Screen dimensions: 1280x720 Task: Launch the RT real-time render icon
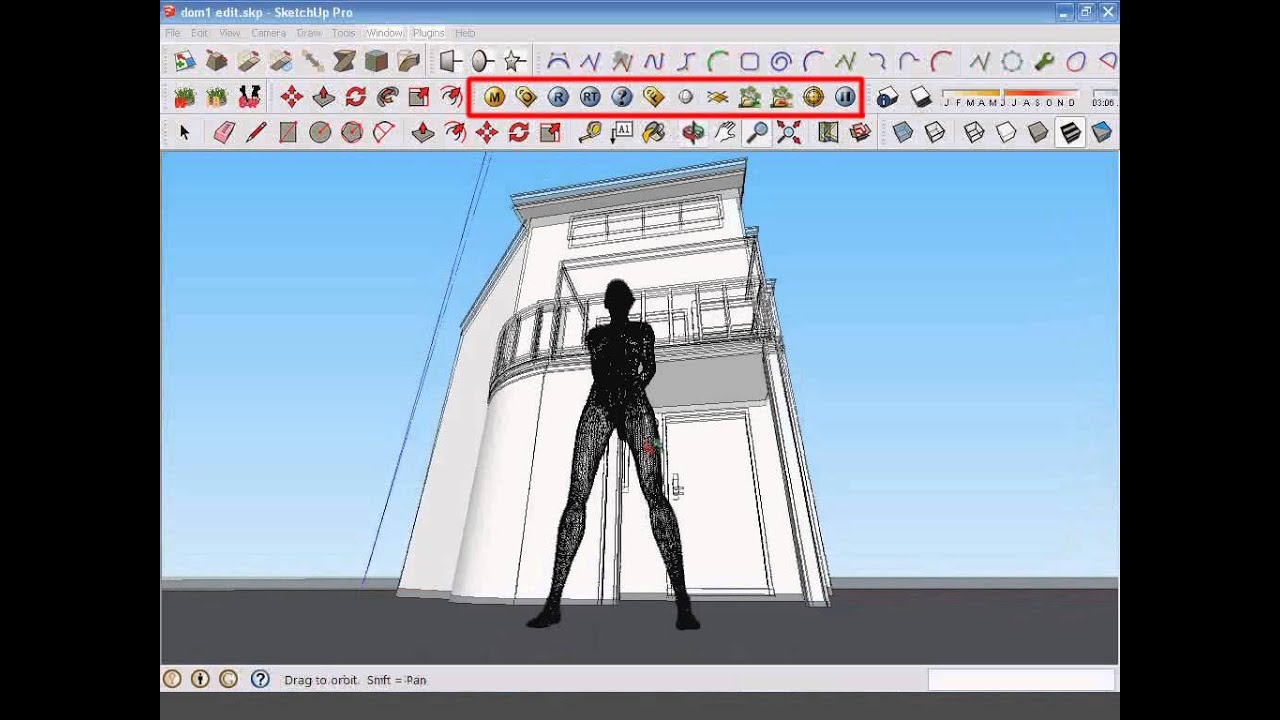tap(590, 97)
